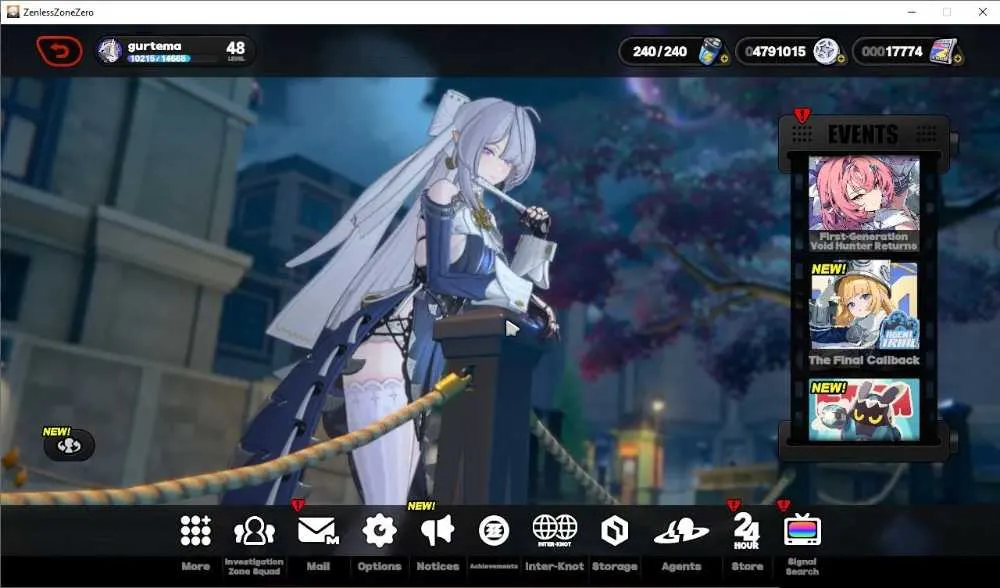1000x588 pixels.
Task: Open the Signal Search TV icon
Action: coord(802,529)
